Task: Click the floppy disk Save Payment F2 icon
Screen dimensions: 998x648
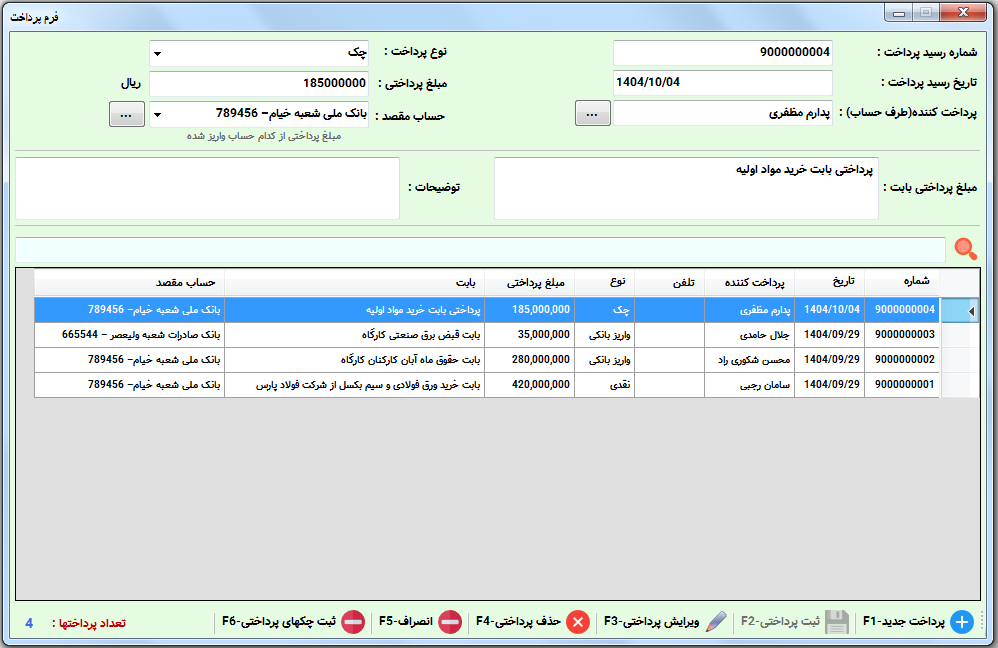Action: point(836,622)
